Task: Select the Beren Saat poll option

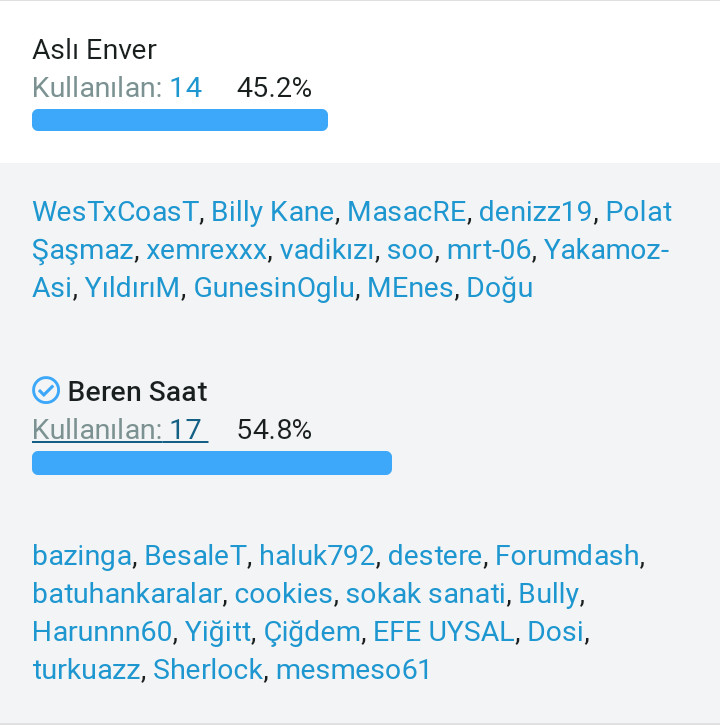Action: click(x=137, y=390)
